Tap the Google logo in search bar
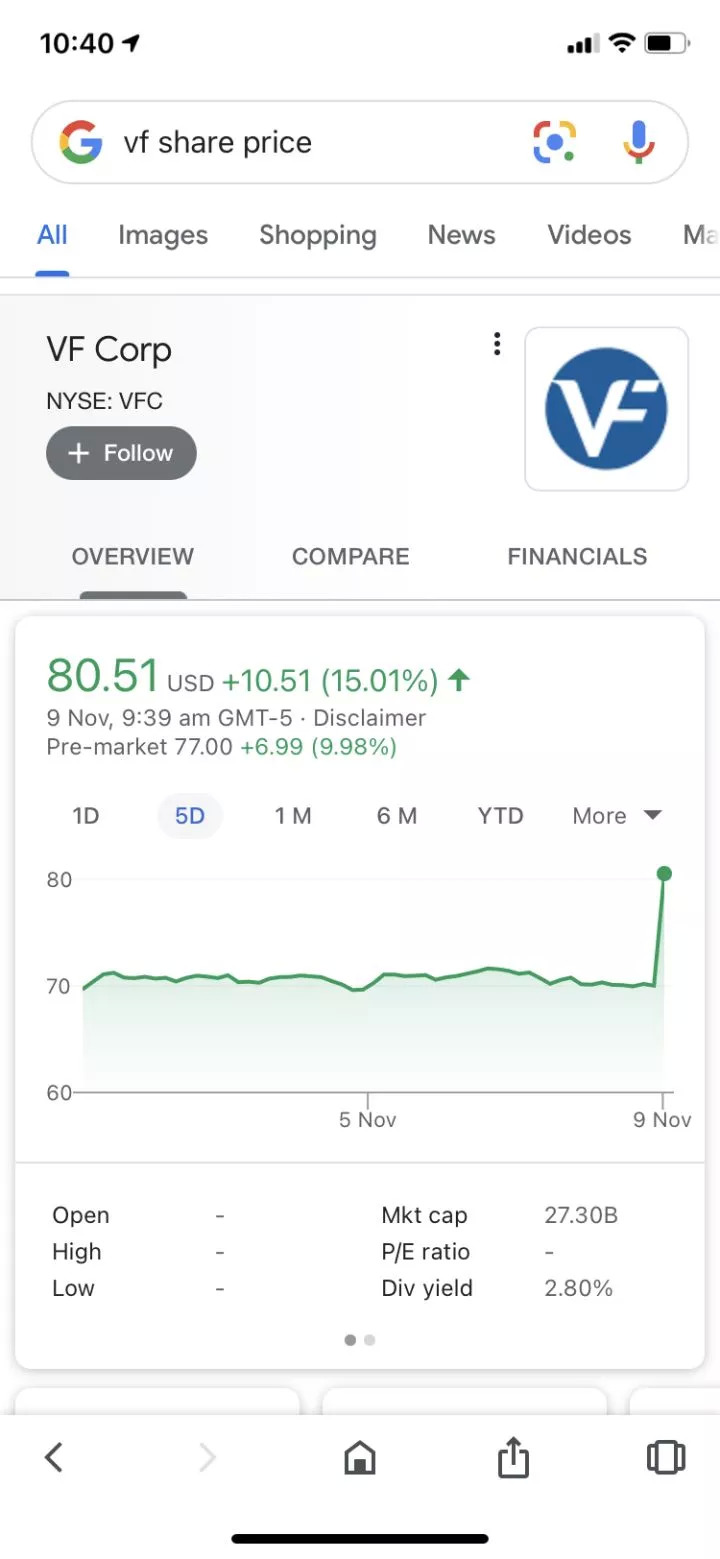The image size is (720, 1559). point(81,142)
